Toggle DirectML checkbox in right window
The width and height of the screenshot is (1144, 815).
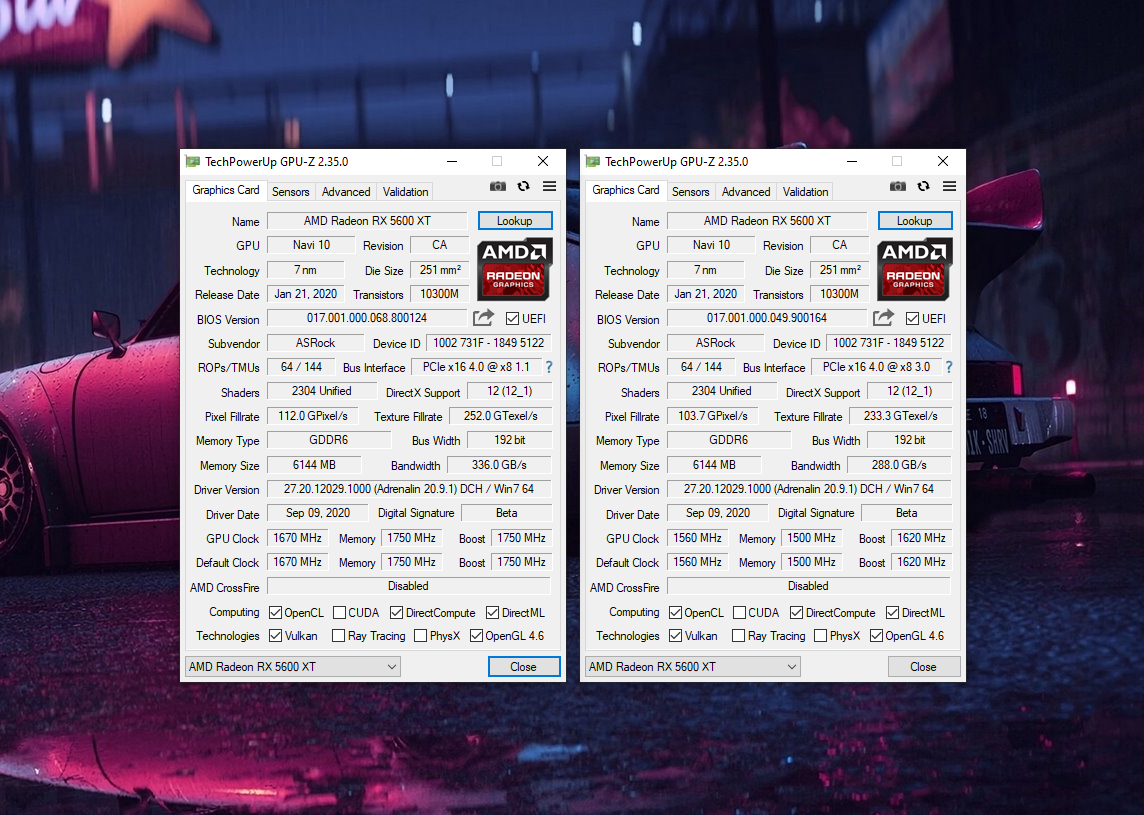[892, 612]
